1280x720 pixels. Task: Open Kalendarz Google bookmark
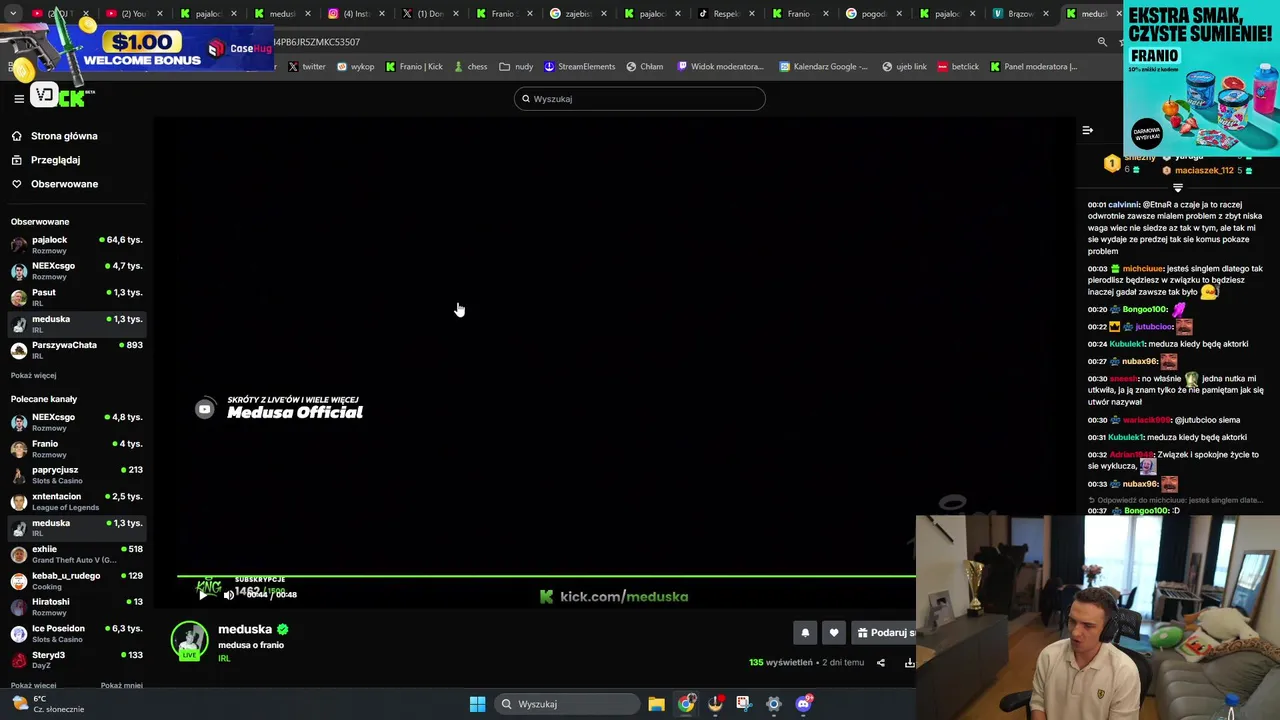point(824,67)
